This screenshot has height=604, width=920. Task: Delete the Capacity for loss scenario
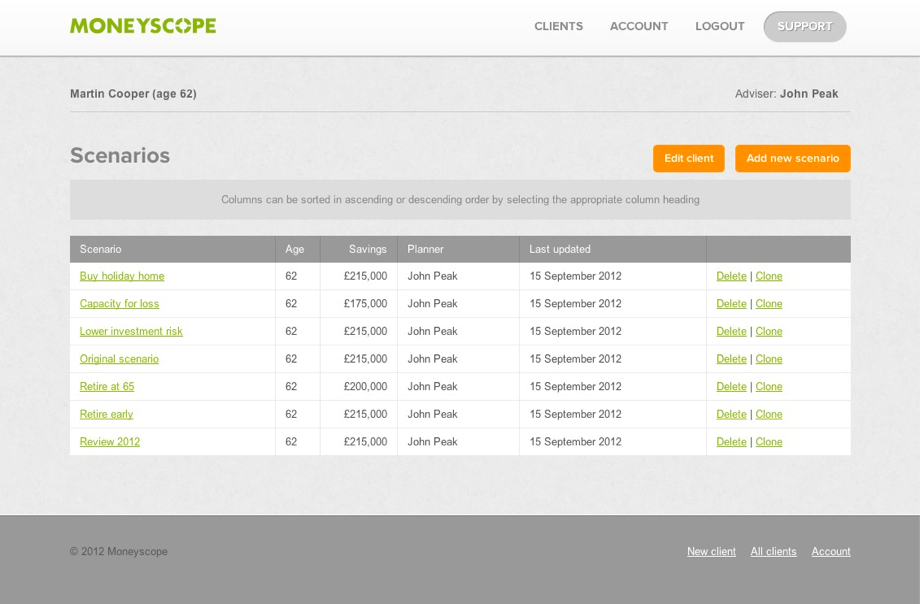(x=731, y=303)
